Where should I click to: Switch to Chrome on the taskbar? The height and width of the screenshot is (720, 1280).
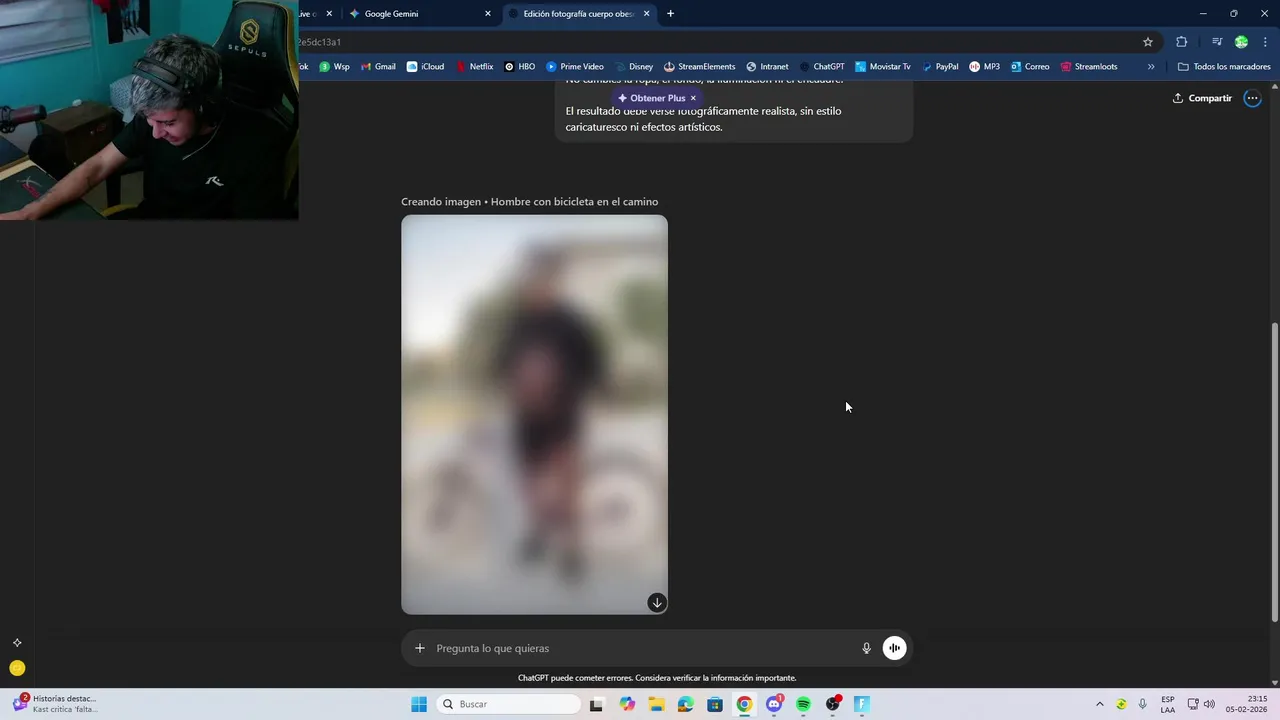click(744, 704)
